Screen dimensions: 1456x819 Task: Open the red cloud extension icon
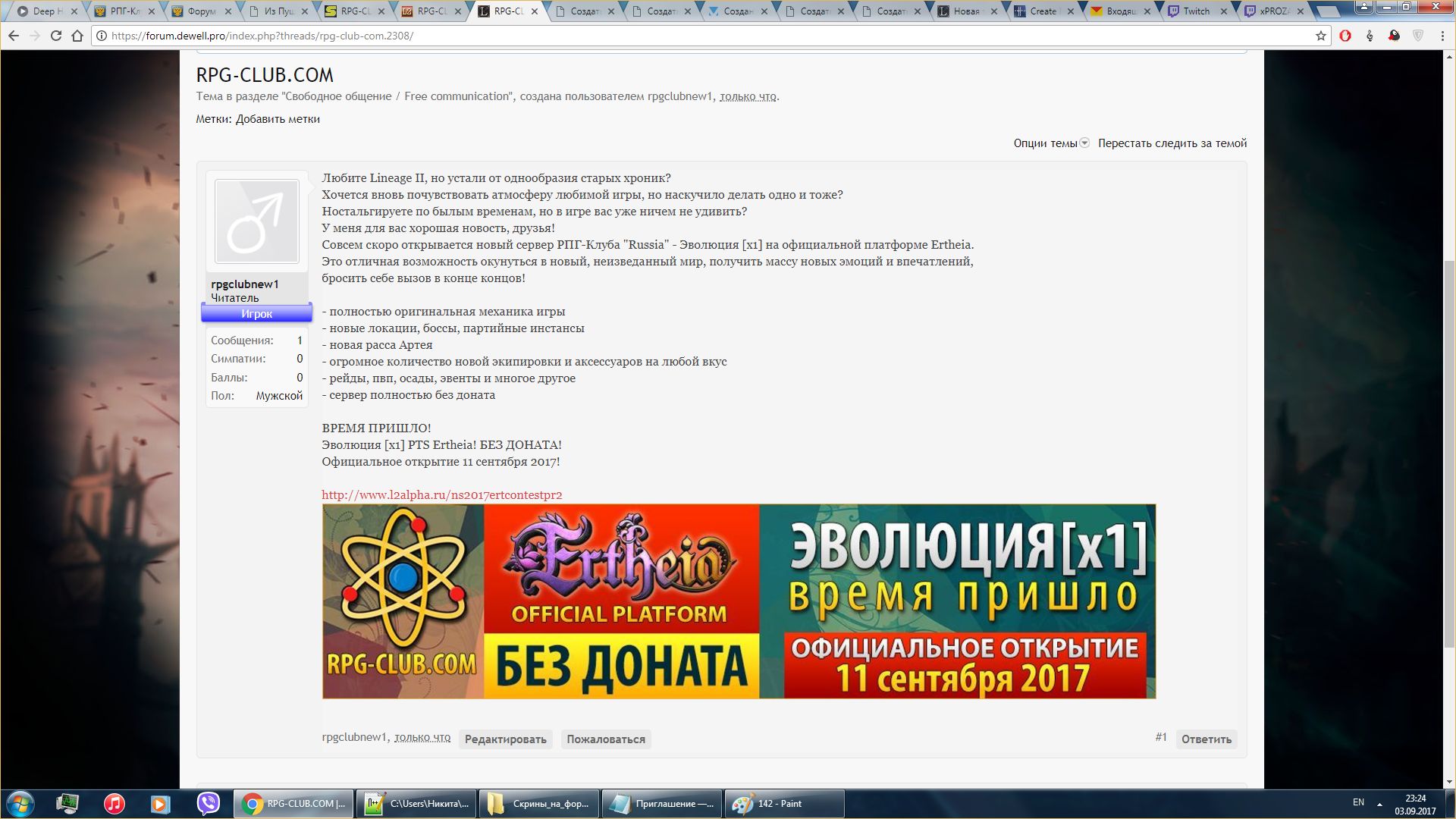1394,36
